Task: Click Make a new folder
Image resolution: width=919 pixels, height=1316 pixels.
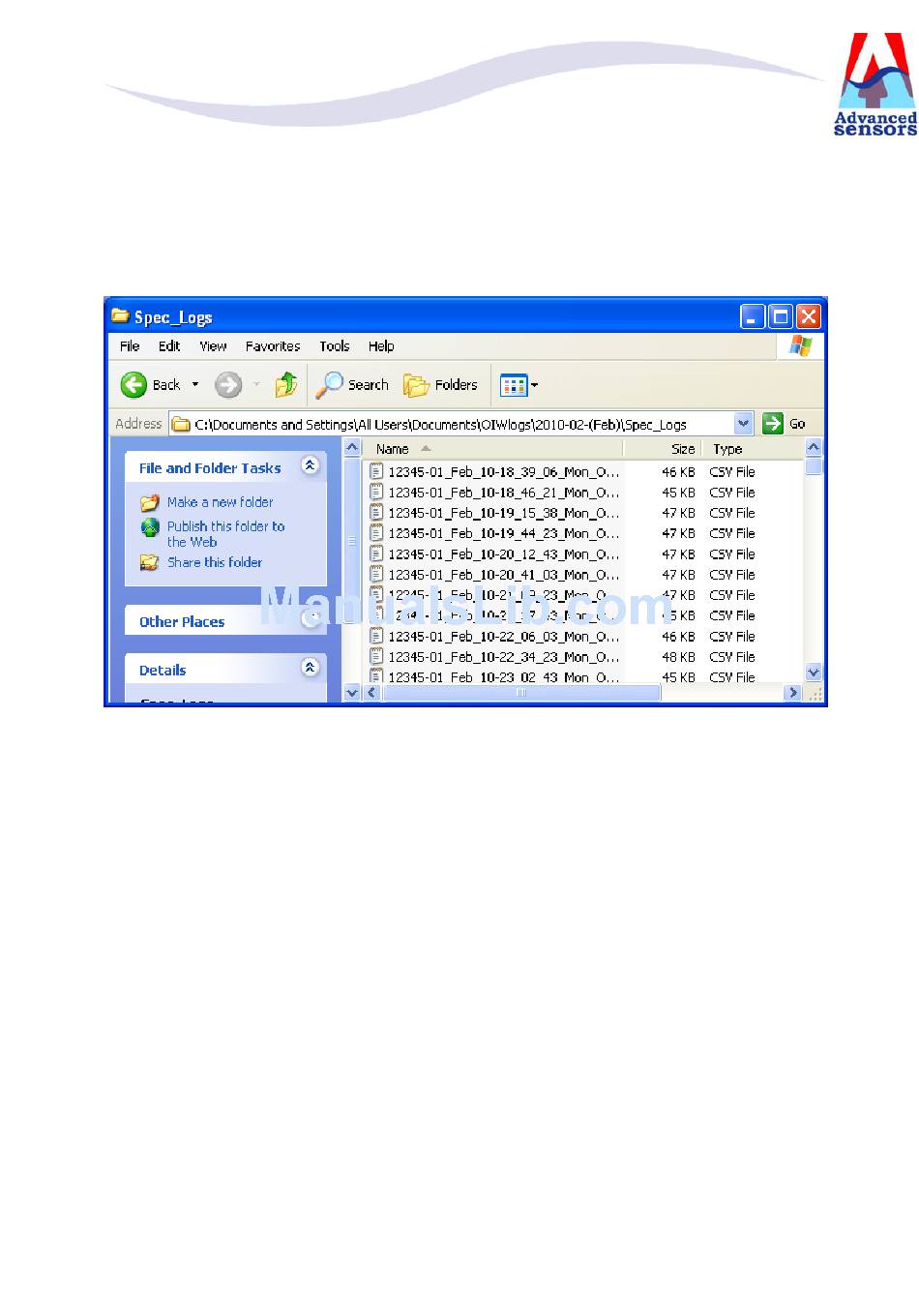Action: tap(221, 502)
